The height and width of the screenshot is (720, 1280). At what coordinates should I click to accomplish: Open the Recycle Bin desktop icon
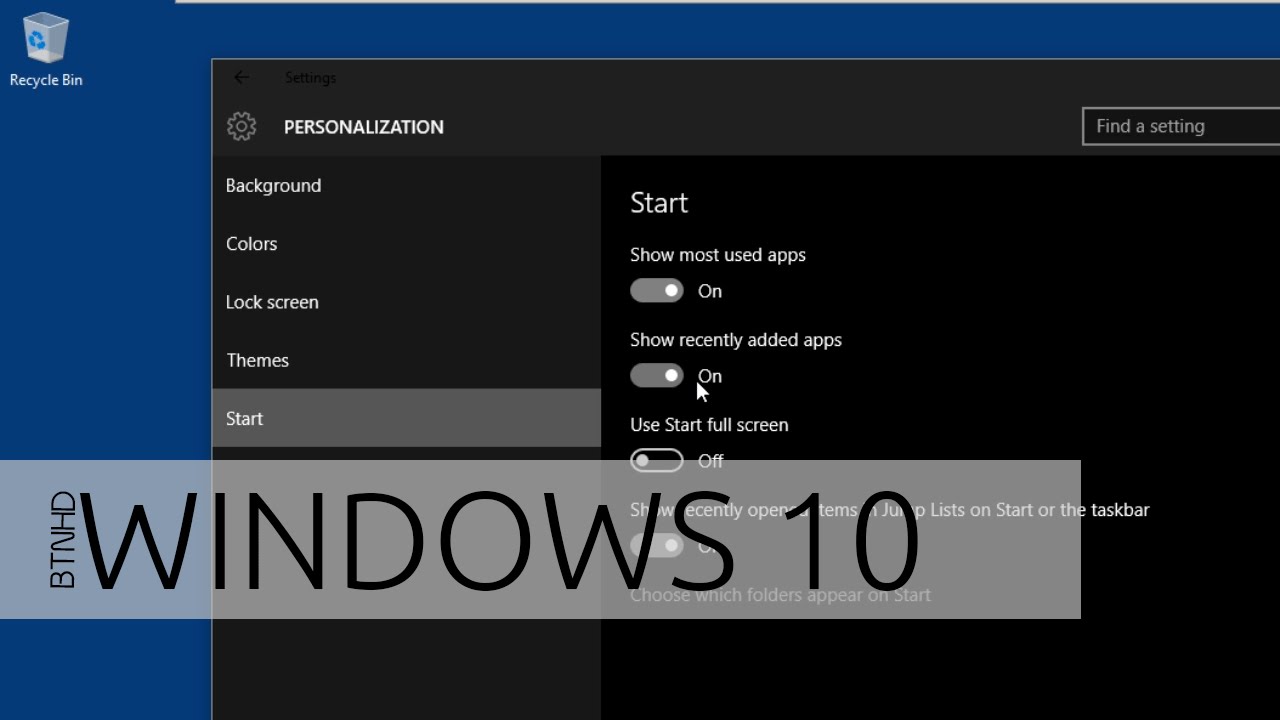[x=45, y=48]
